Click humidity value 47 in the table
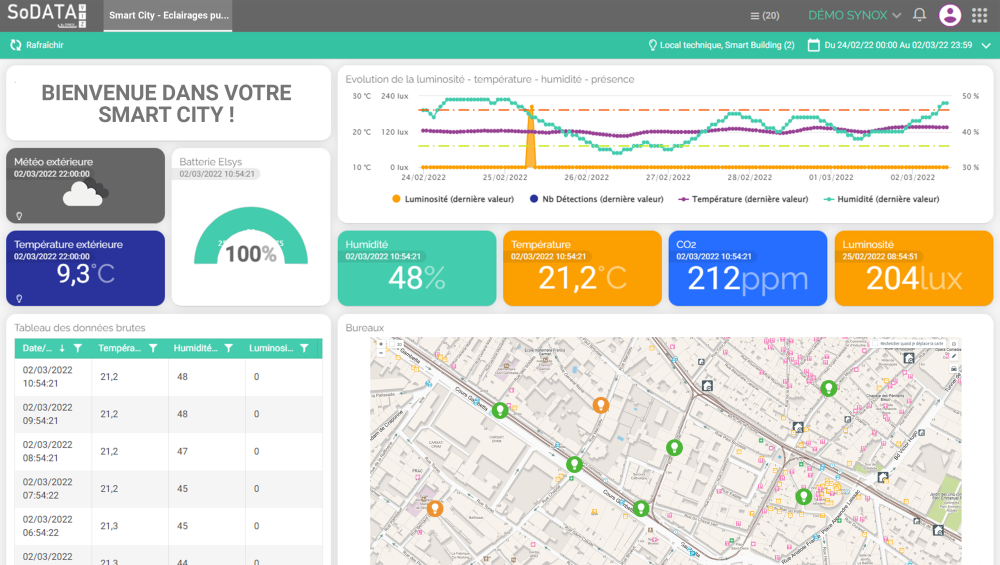Viewport: 1000px width, 565px height. [x=182, y=451]
